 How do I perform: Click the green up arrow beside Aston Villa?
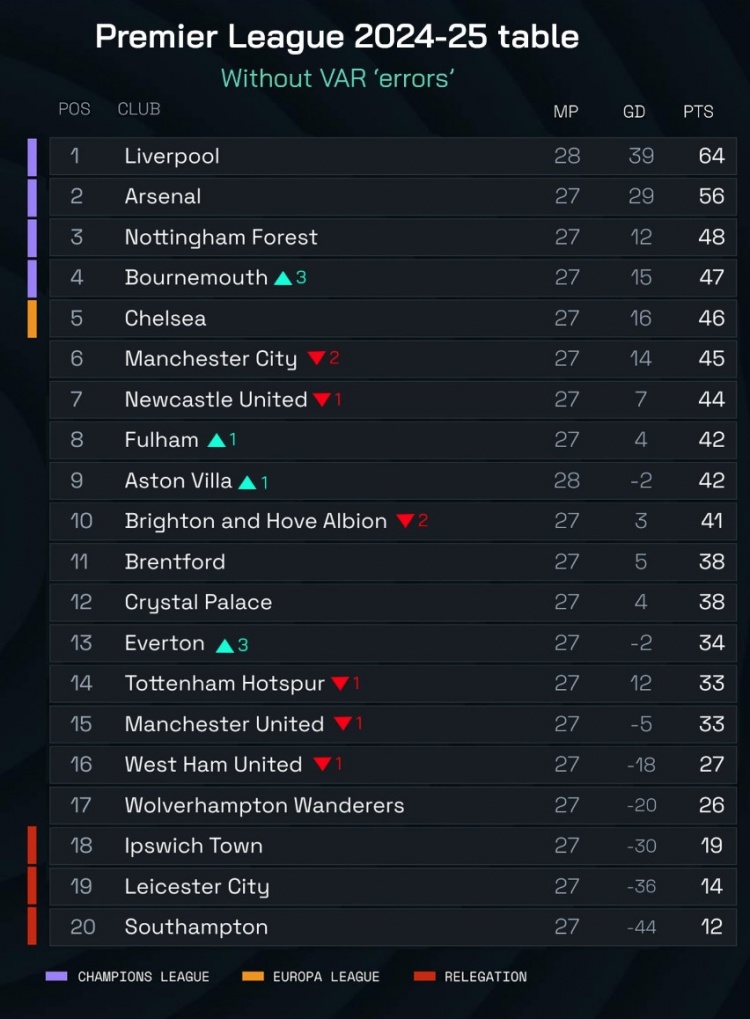(x=247, y=482)
